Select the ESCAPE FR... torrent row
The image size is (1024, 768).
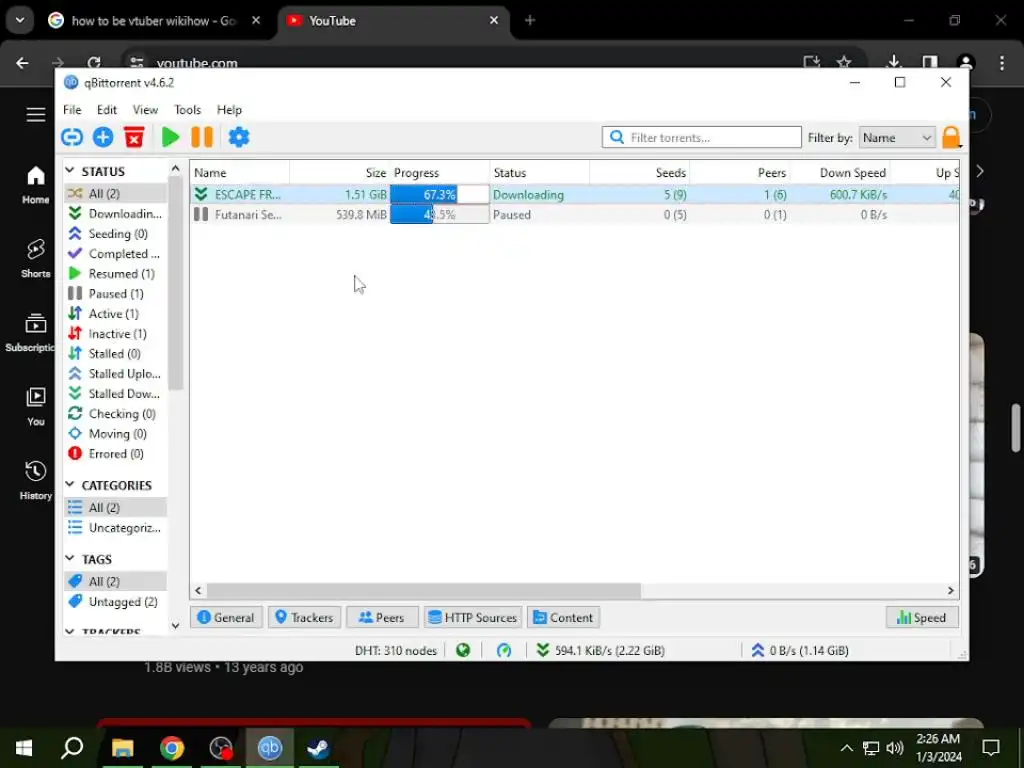575,195
